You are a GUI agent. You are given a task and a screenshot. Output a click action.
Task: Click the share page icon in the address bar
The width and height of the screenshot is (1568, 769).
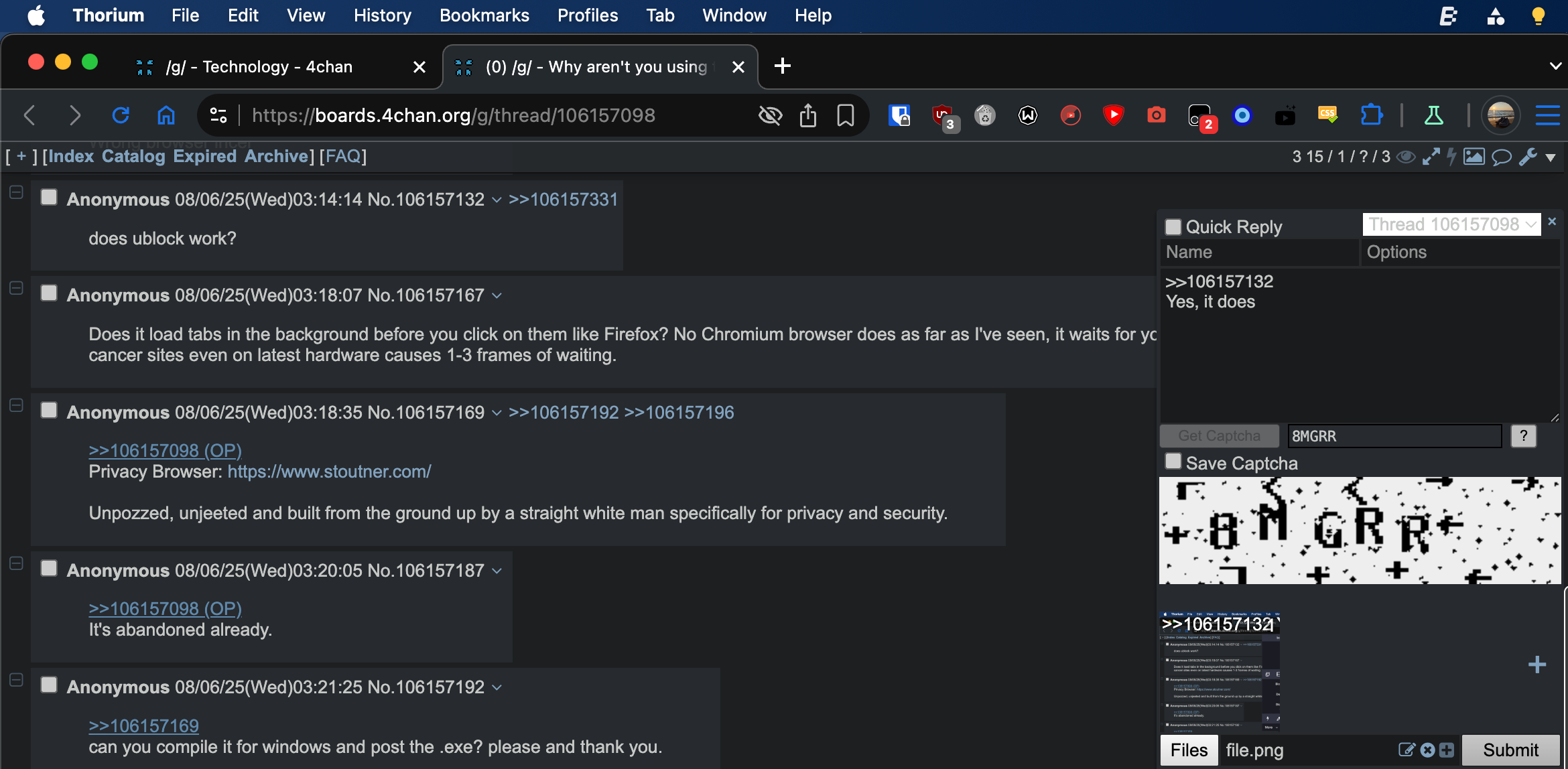coord(808,116)
